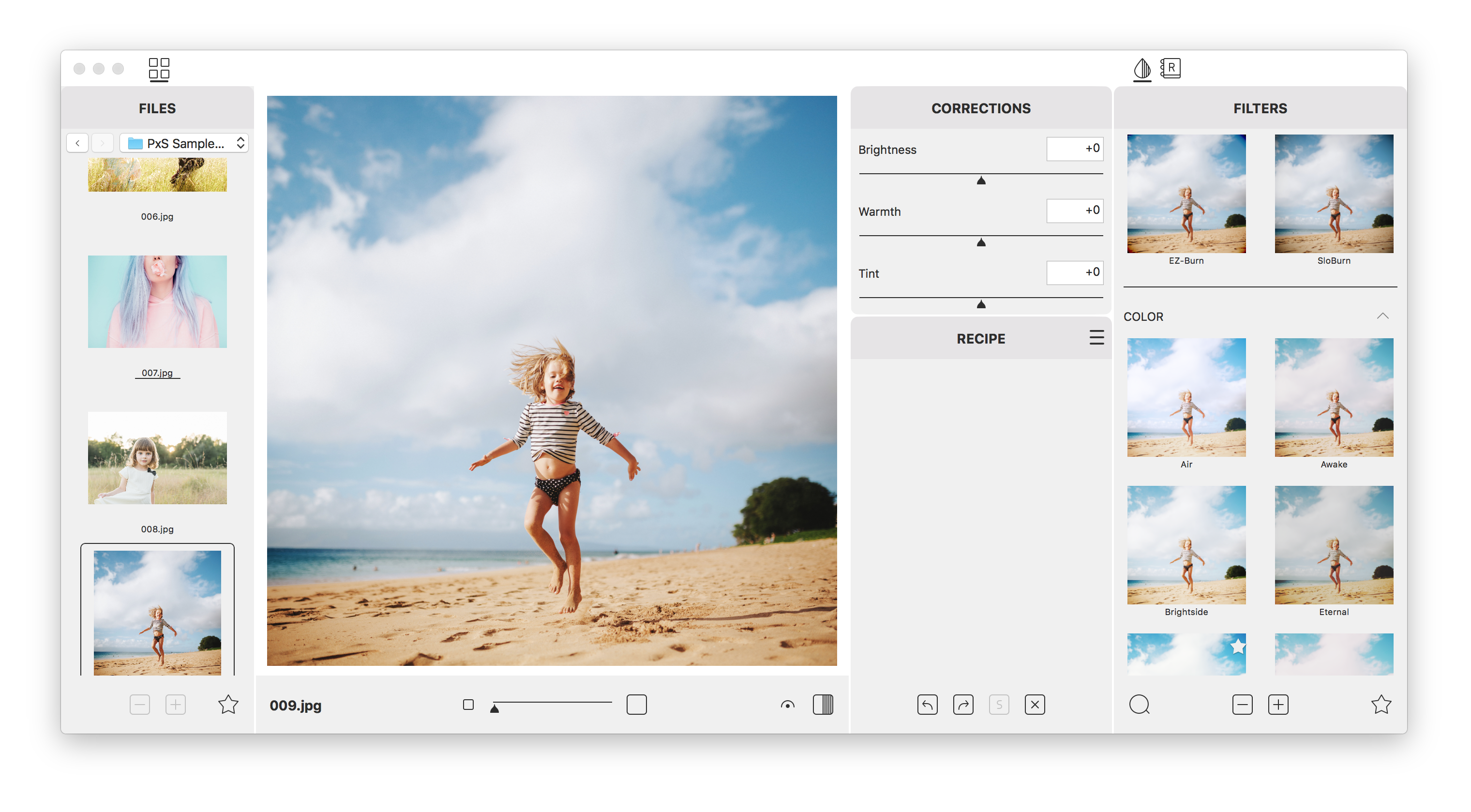Open the recipe book icon
The width and height of the screenshot is (1471, 812).
coord(1171,69)
